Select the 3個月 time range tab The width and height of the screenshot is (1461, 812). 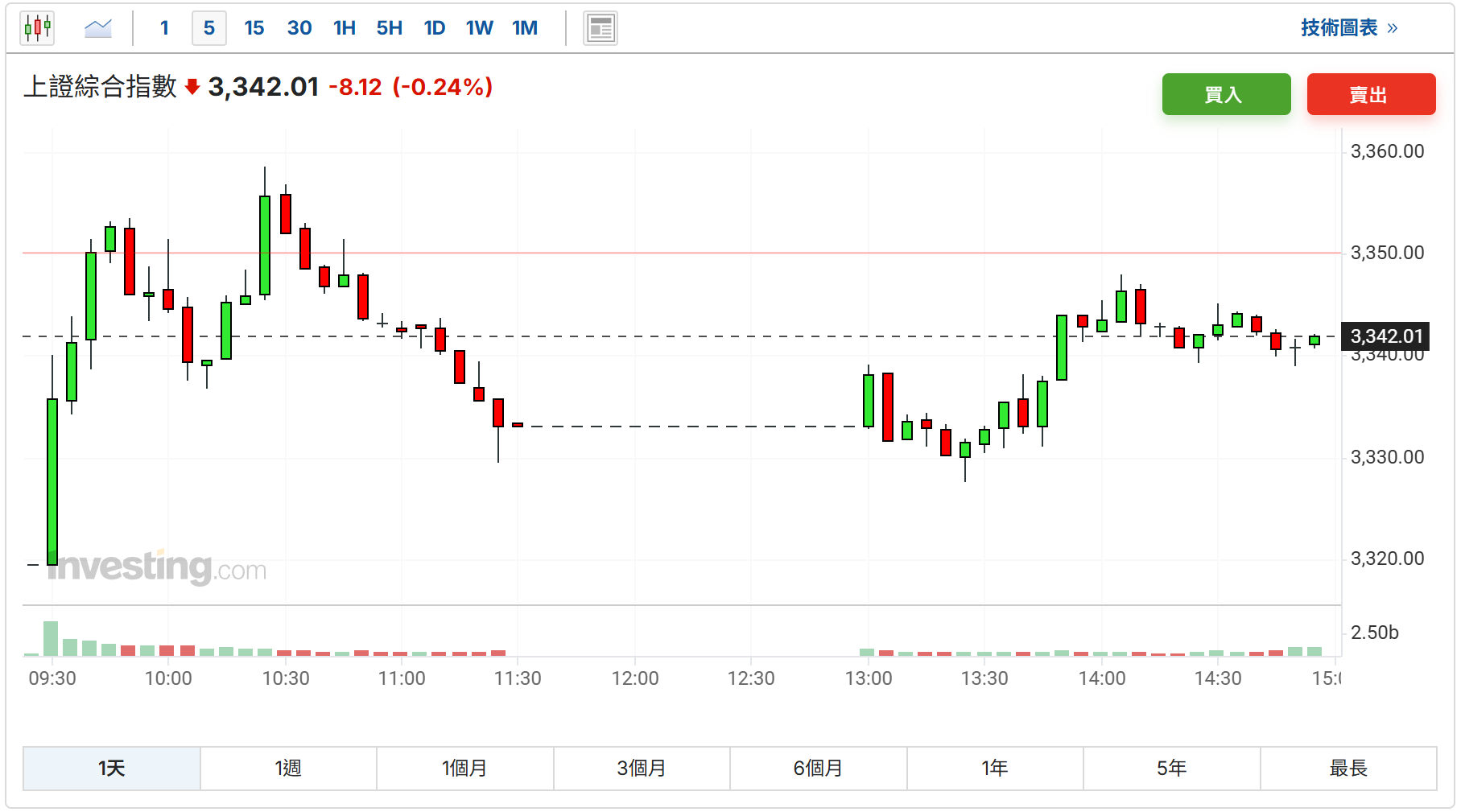point(642,769)
